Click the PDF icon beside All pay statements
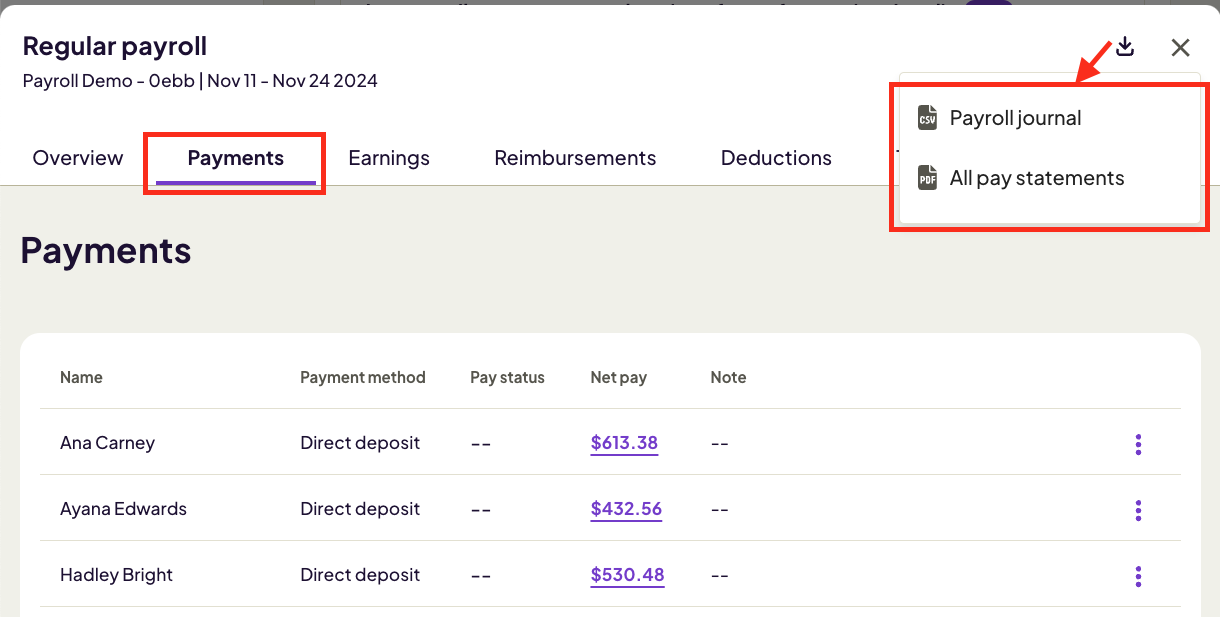1220x617 pixels. [x=928, y=178]
